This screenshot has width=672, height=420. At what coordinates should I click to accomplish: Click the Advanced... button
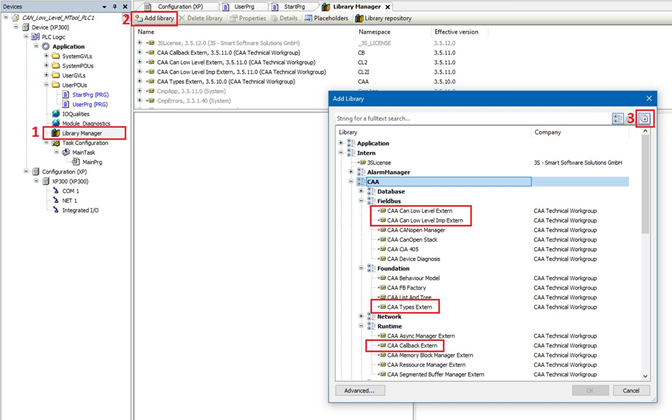(359, 391)
